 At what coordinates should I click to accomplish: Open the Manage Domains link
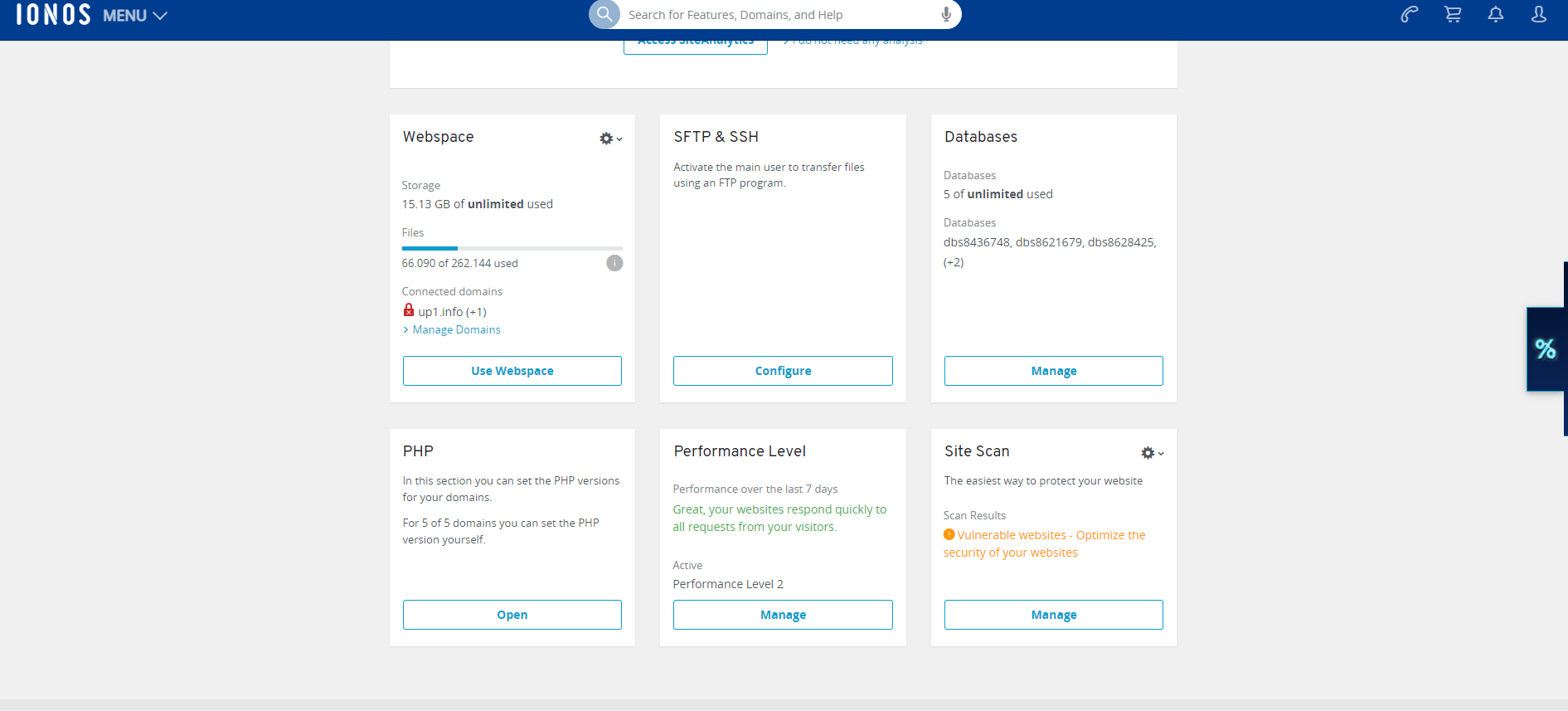click(x=456, y=330)
